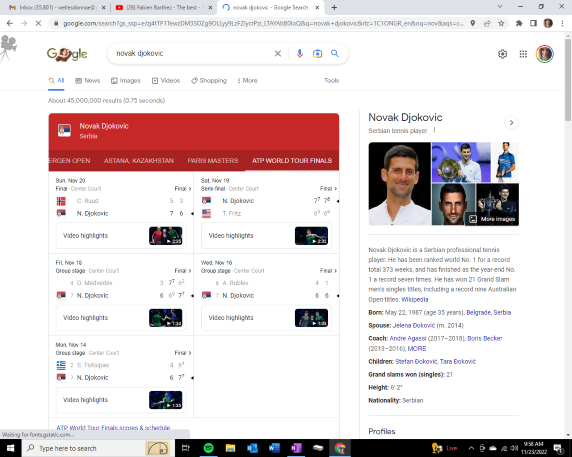Viewport: 572px width, 457px height.
Task: Click the MORE coaches link
Action: (x=417, y=349)
